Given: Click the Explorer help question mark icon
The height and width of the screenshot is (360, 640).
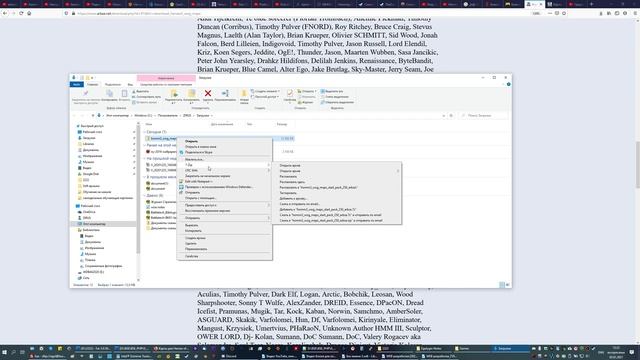Looking at the screenshot, I should [509, 84].
